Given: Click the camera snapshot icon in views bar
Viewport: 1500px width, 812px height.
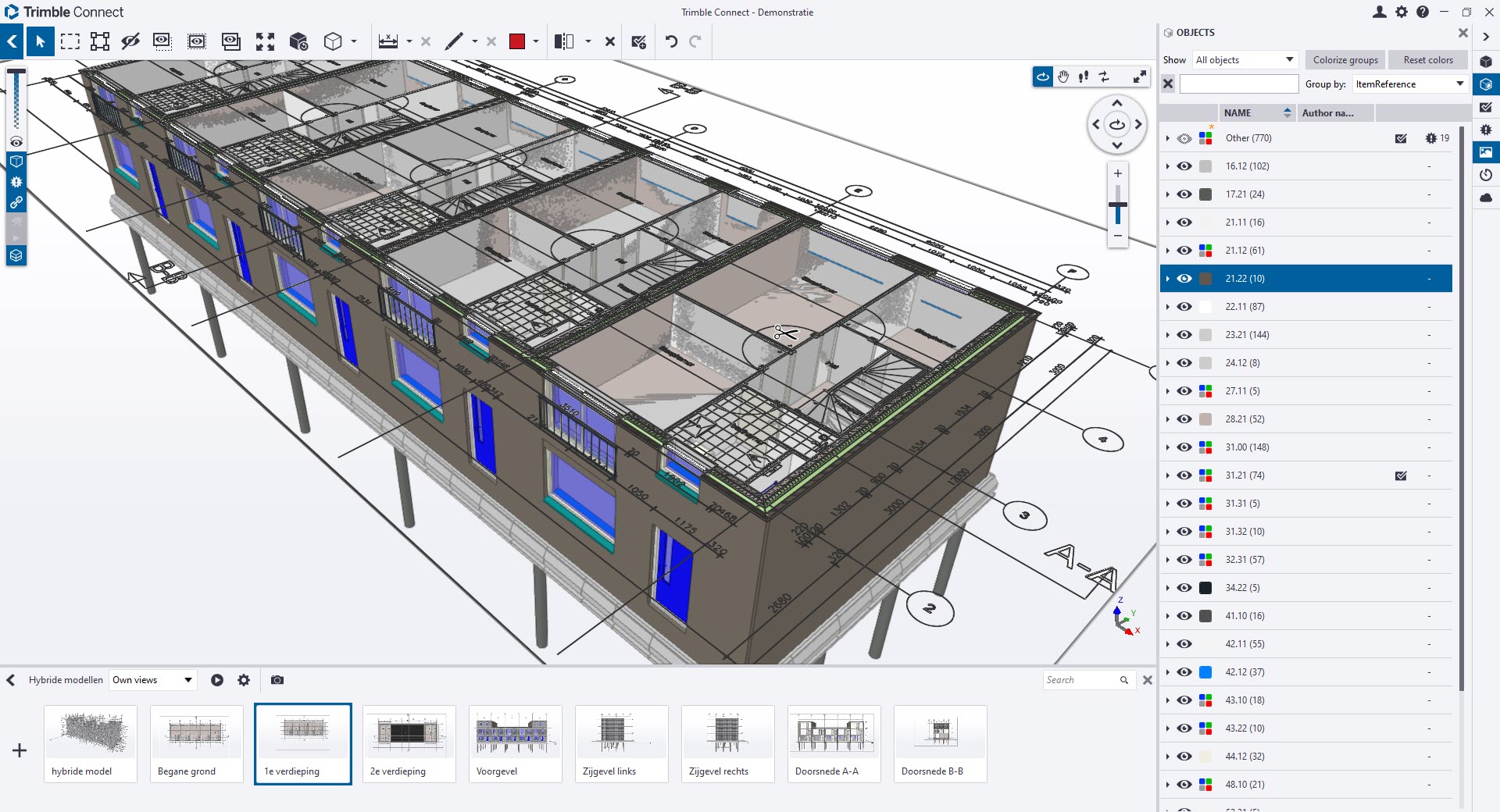Looking at the screenshot, I should [277, 680].
